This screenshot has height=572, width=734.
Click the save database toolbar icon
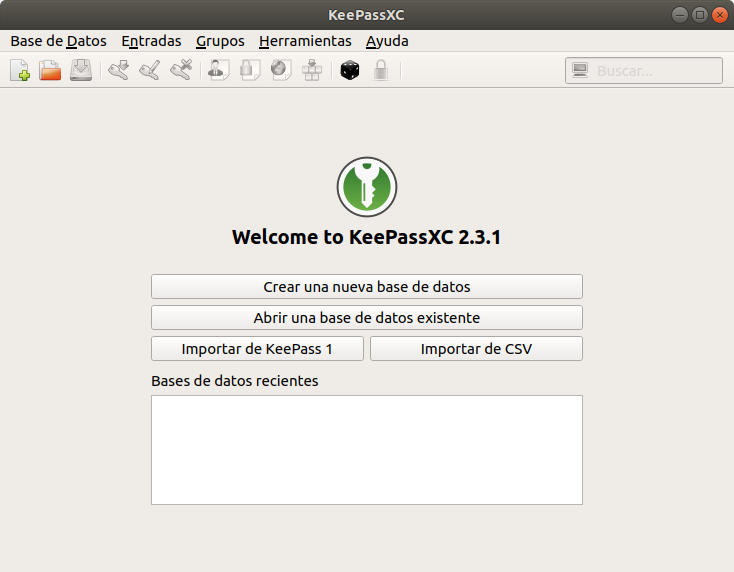pos(81,71)
